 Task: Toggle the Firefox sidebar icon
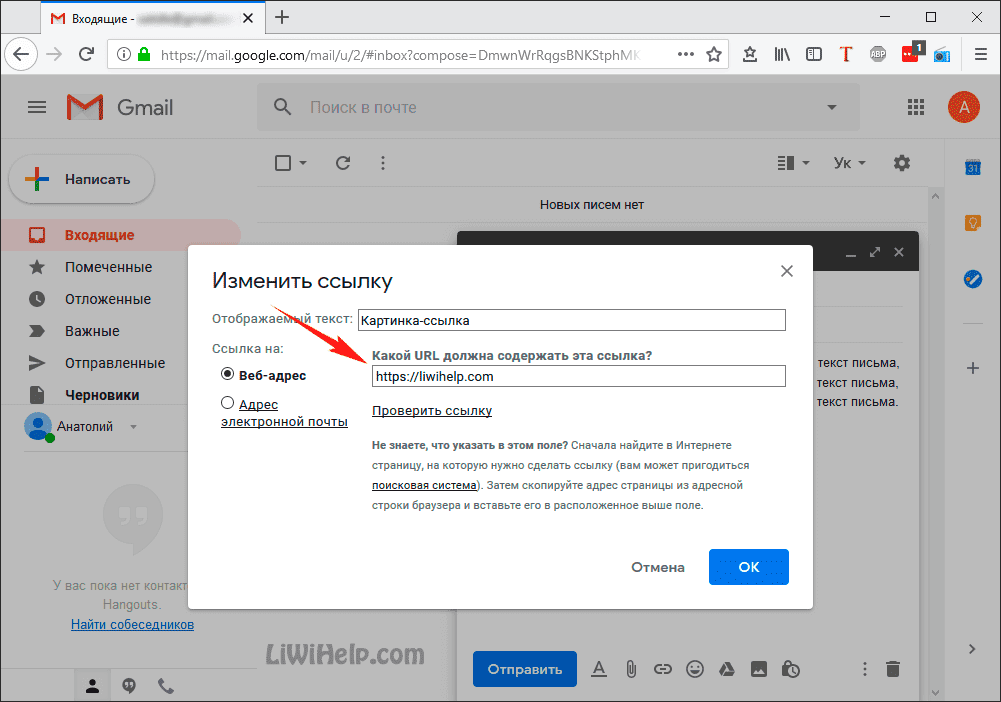click(x=814, y=54)
